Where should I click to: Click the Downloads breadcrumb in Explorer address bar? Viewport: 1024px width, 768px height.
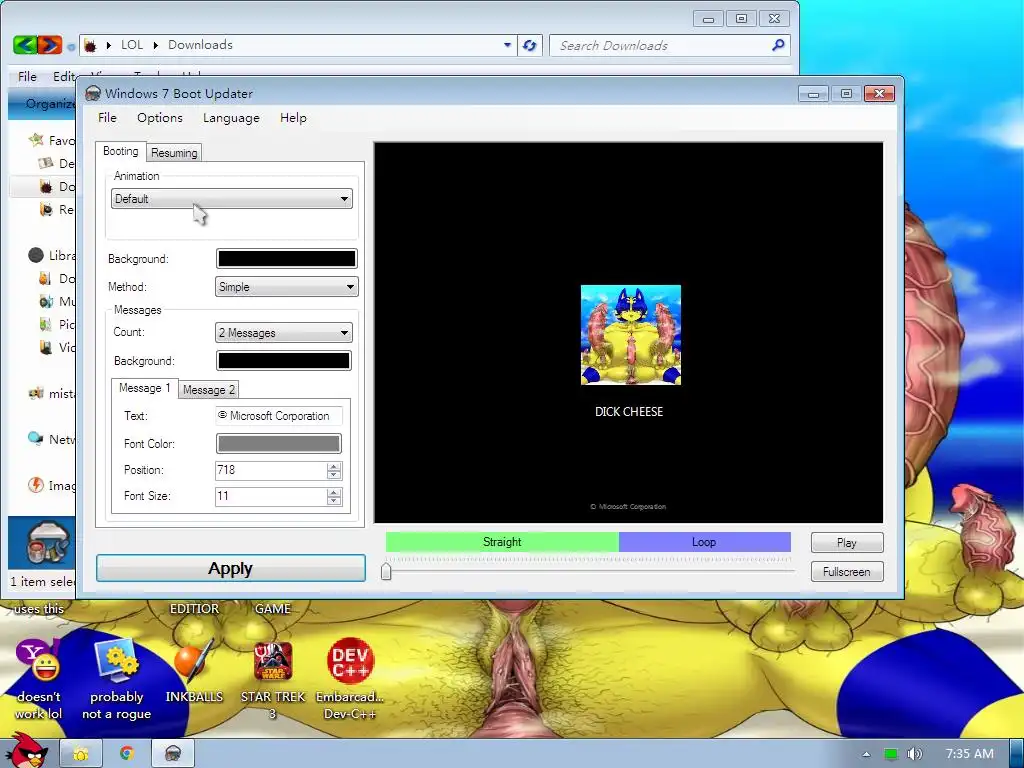200,45
